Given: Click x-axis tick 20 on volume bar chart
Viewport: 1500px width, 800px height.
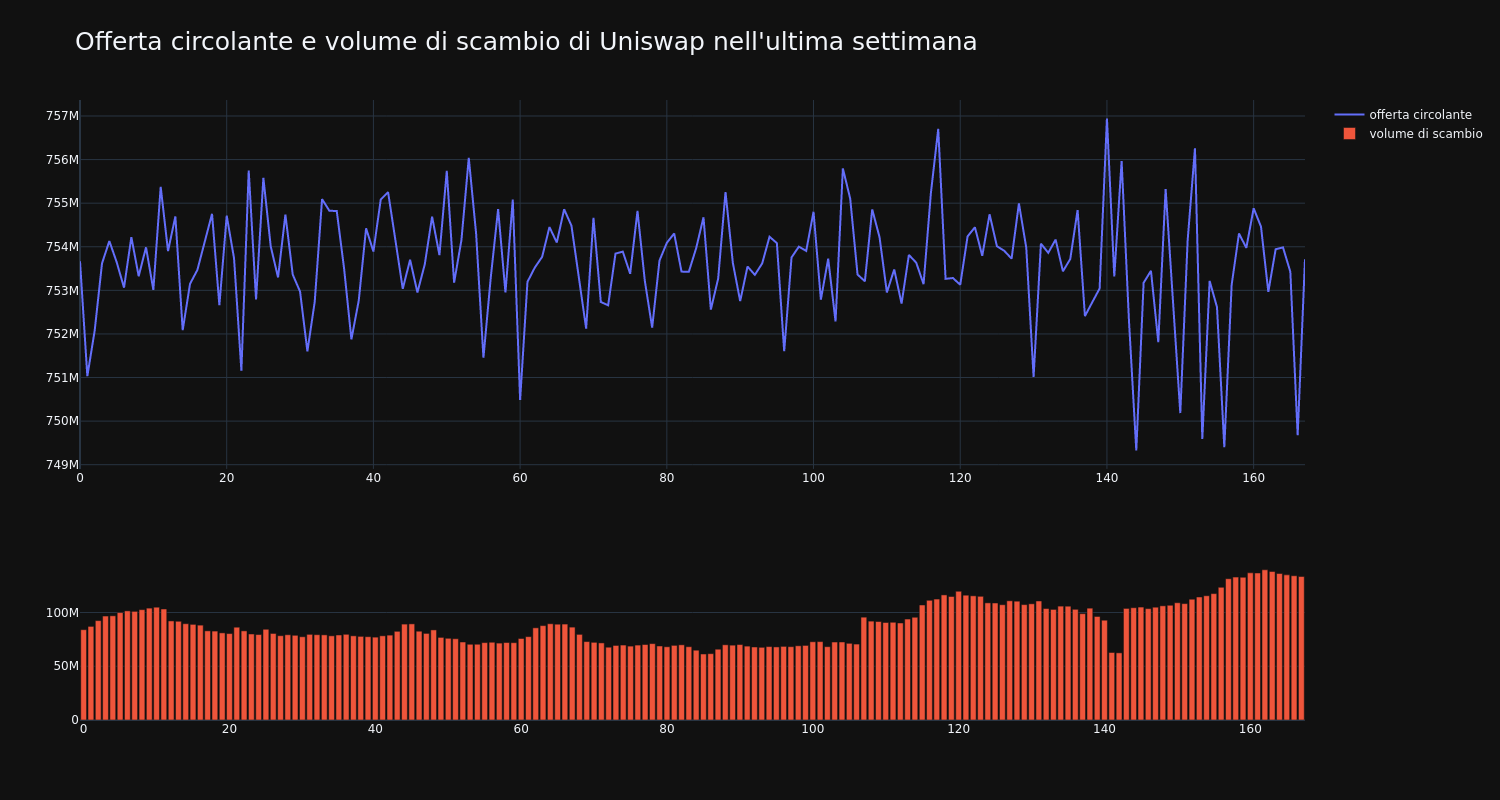Looking at the screenshot, I should [229, 729].
